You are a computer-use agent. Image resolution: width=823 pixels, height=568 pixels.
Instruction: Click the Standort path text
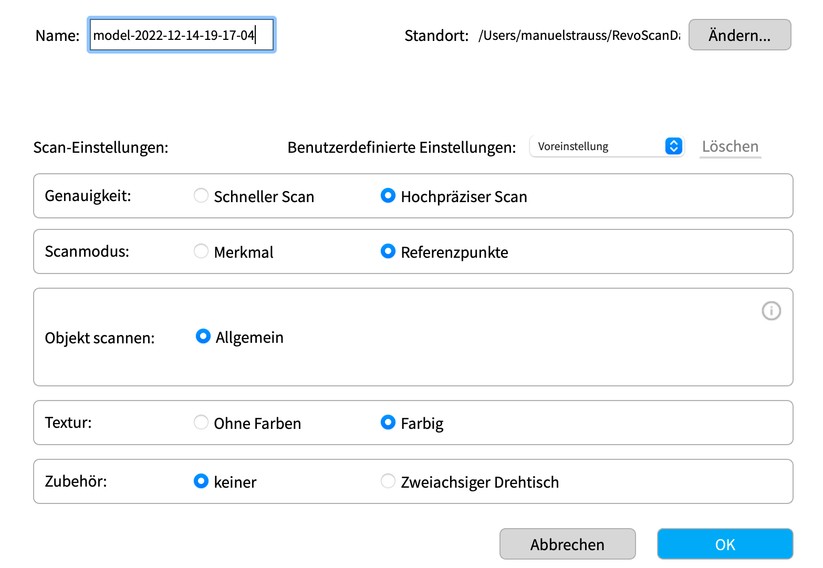pyautogui.click(x=579, y=35)
